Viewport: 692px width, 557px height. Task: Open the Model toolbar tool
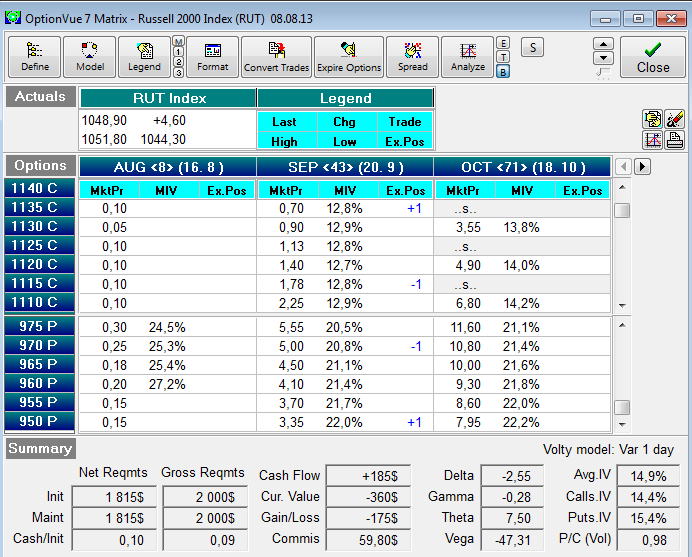90,57
